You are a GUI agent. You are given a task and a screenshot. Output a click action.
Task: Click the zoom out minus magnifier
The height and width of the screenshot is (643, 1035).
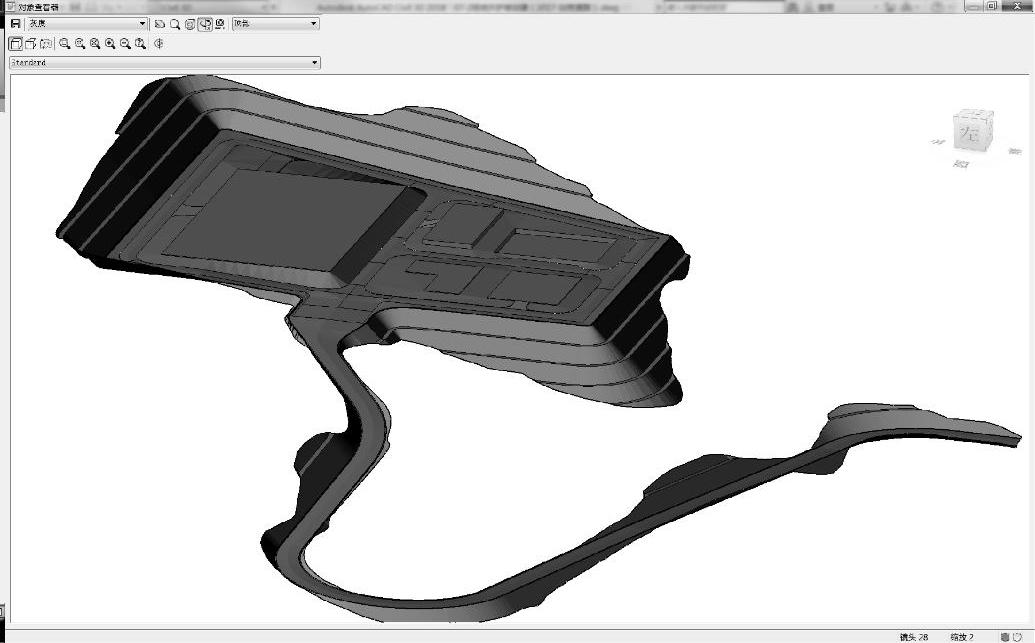[125, 44]
